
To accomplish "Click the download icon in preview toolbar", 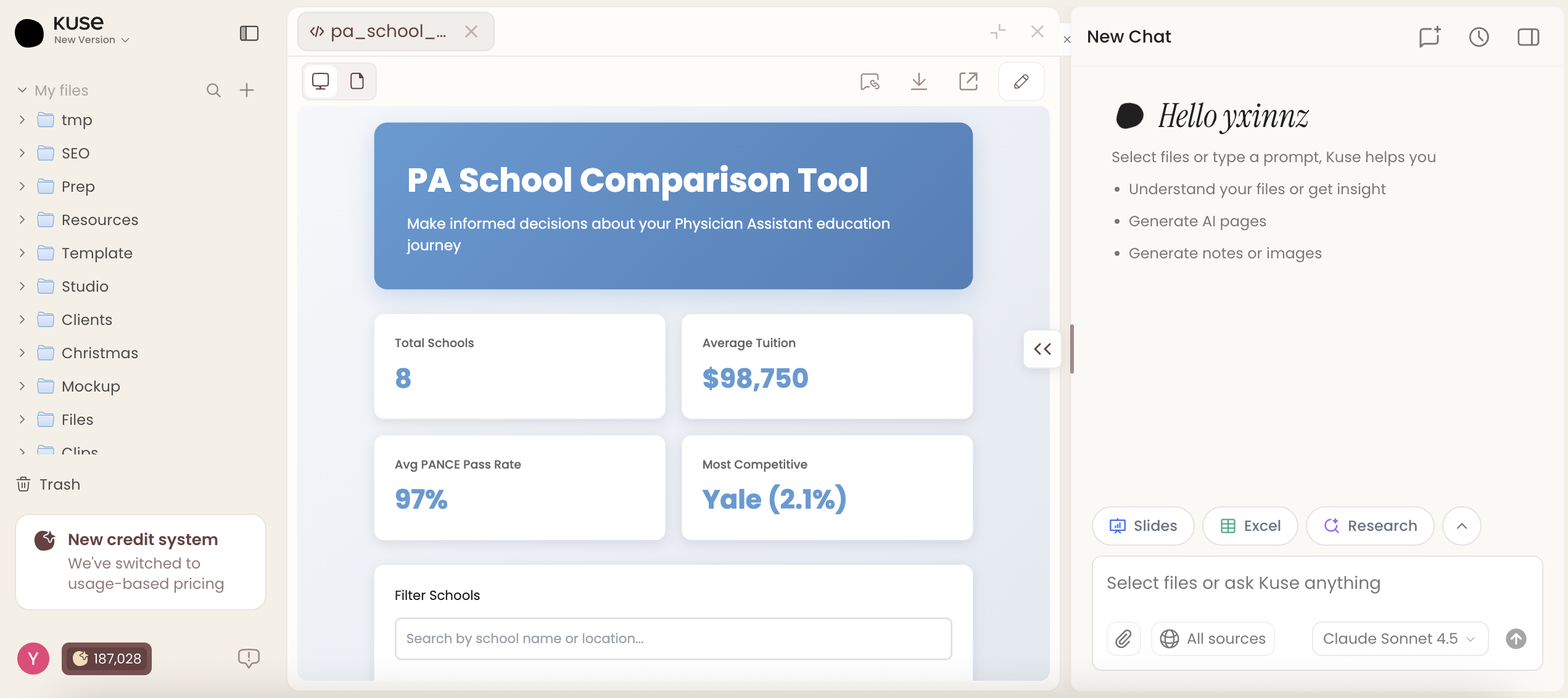I will 919,81.
